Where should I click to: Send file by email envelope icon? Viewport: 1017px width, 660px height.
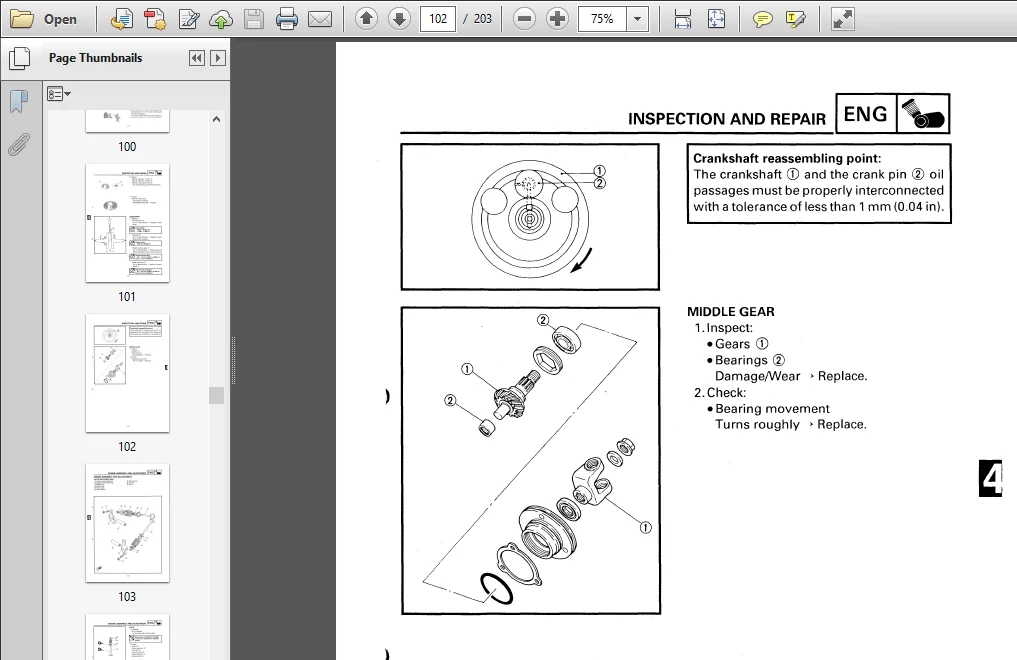click(x=320, y=19)
